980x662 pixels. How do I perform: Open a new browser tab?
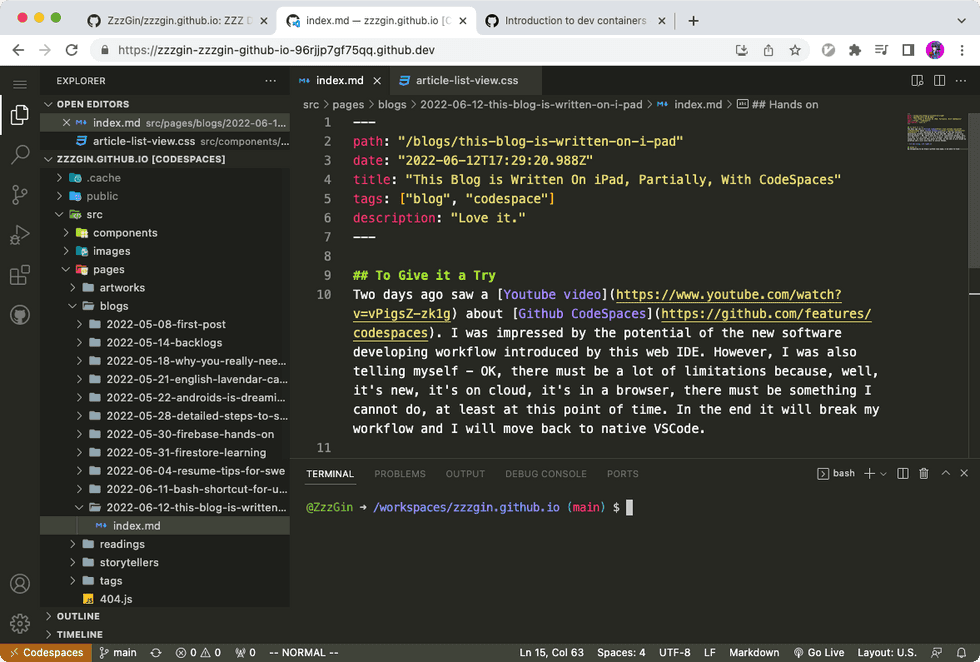(x=693, y=21)
